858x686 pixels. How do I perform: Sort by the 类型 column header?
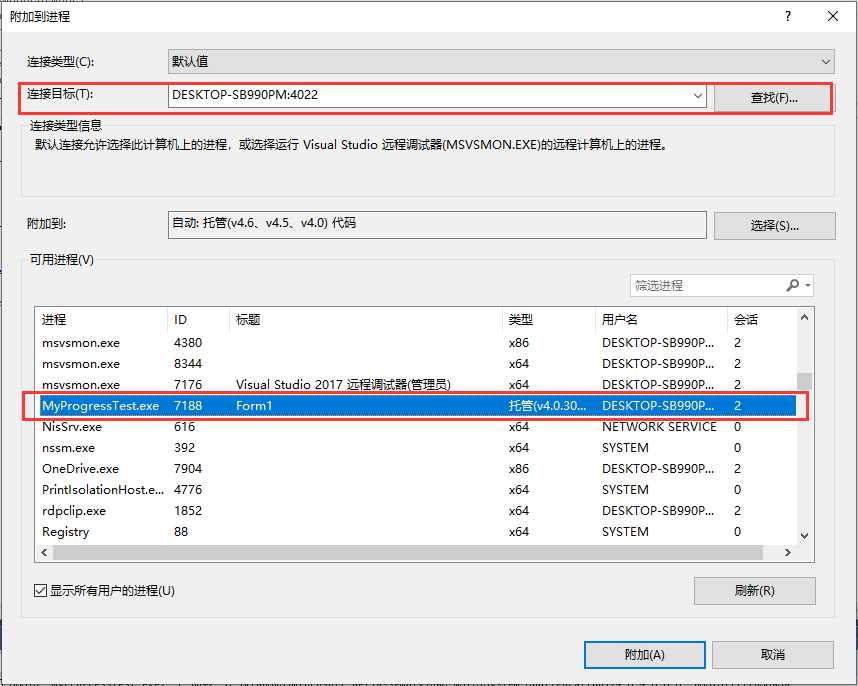(548, 319)
